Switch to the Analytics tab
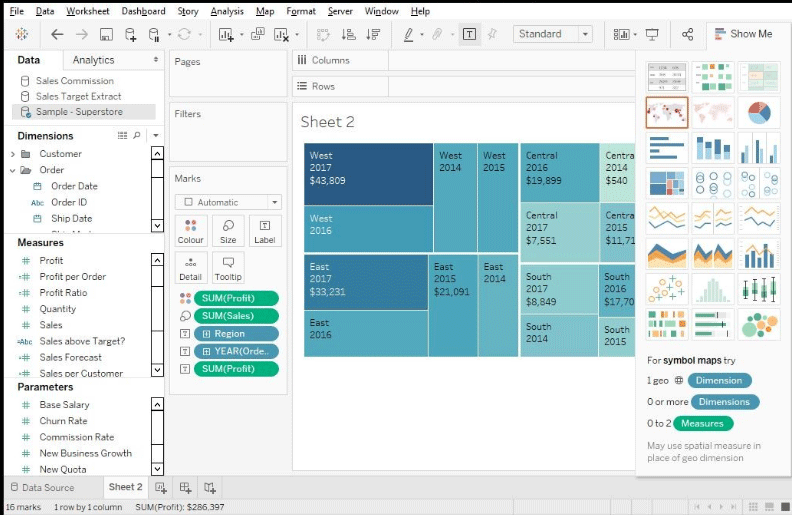The height and width of the screenshot is (515, 792). point(93,60)
